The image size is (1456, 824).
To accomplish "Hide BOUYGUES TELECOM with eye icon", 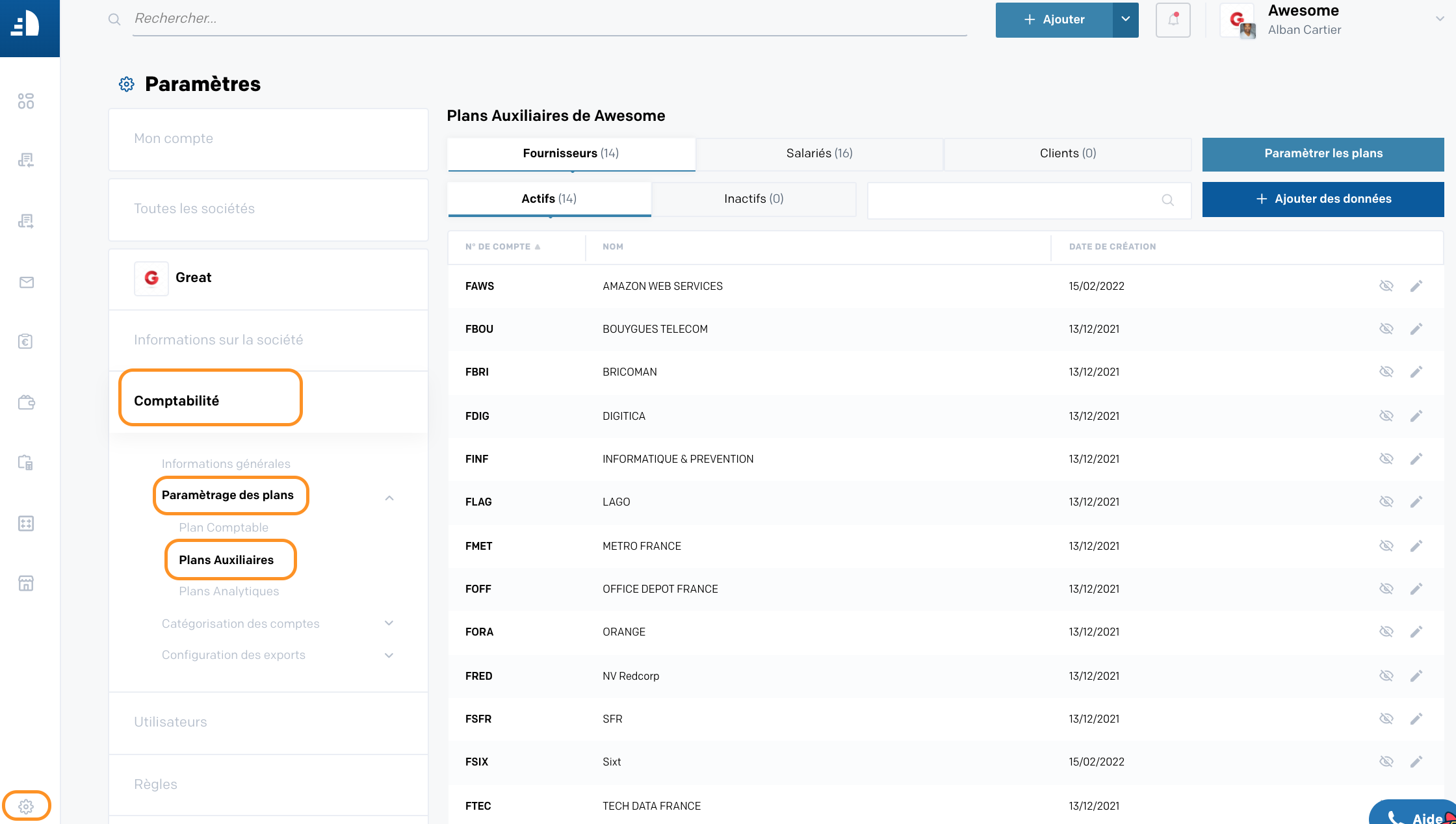I will click(1386, 329).
